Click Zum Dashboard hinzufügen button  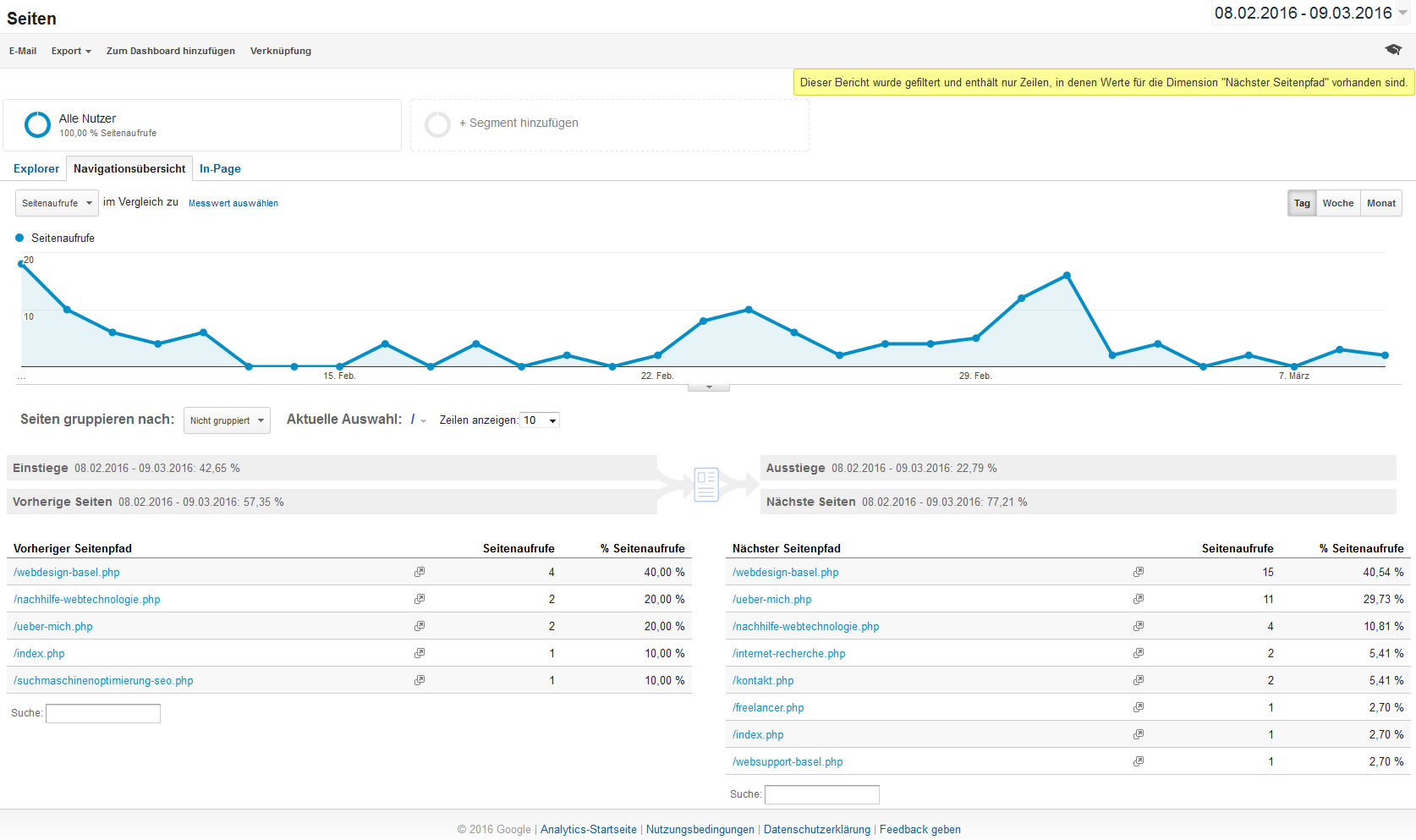(170, 51)
